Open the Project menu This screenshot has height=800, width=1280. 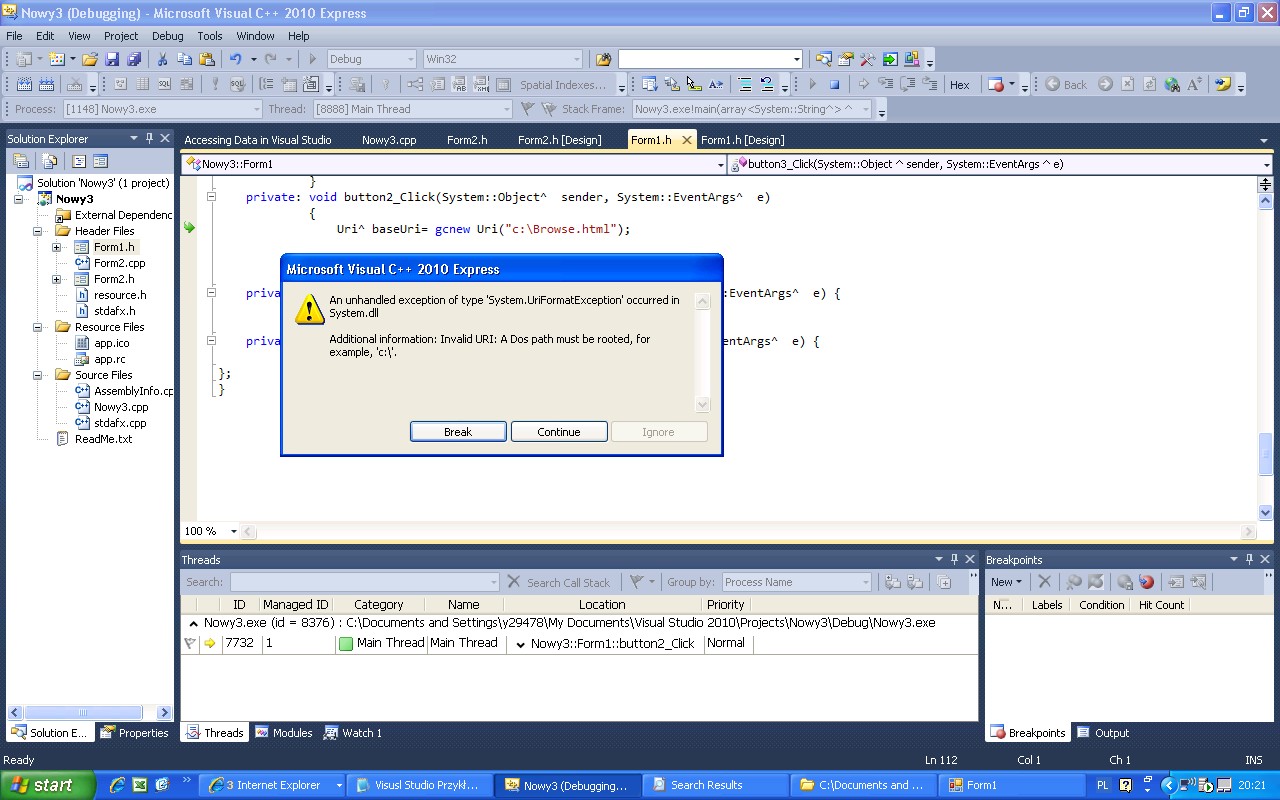tap(121, 35)
